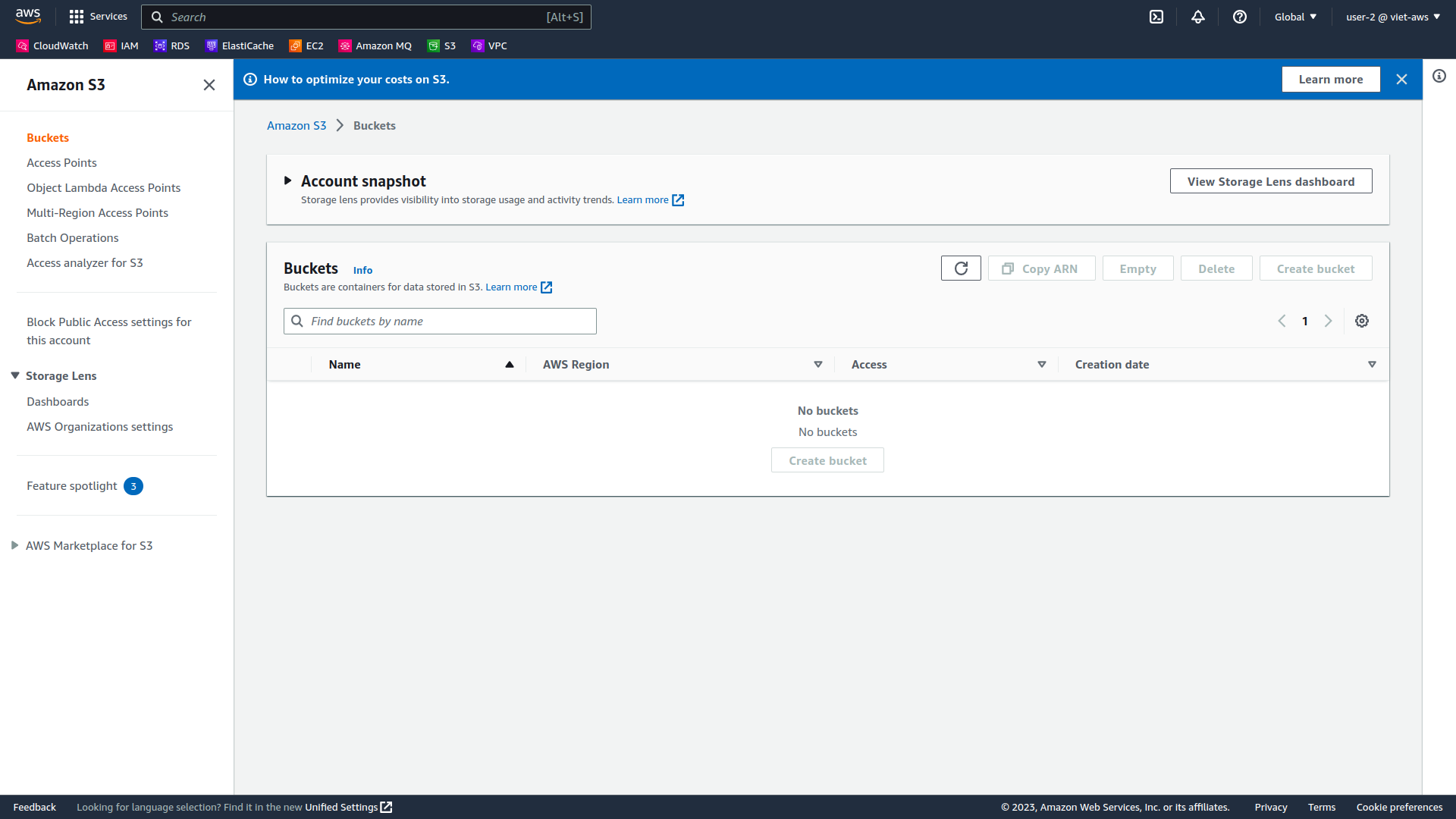Click the search magnifier in top bar
The image size is (1456, 819).
tap(157, 17)
